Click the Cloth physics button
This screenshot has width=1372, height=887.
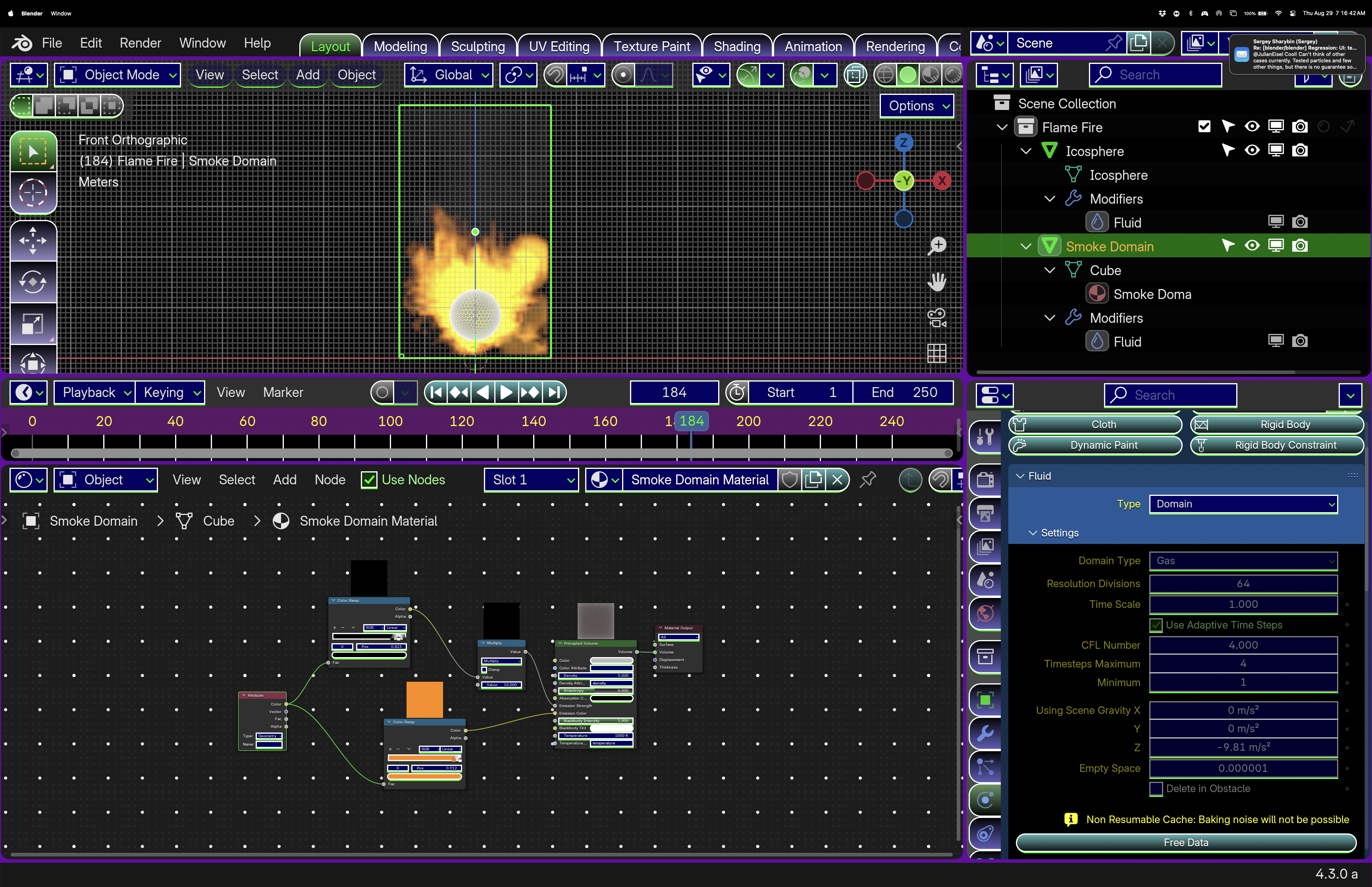tap(1095, 424)
